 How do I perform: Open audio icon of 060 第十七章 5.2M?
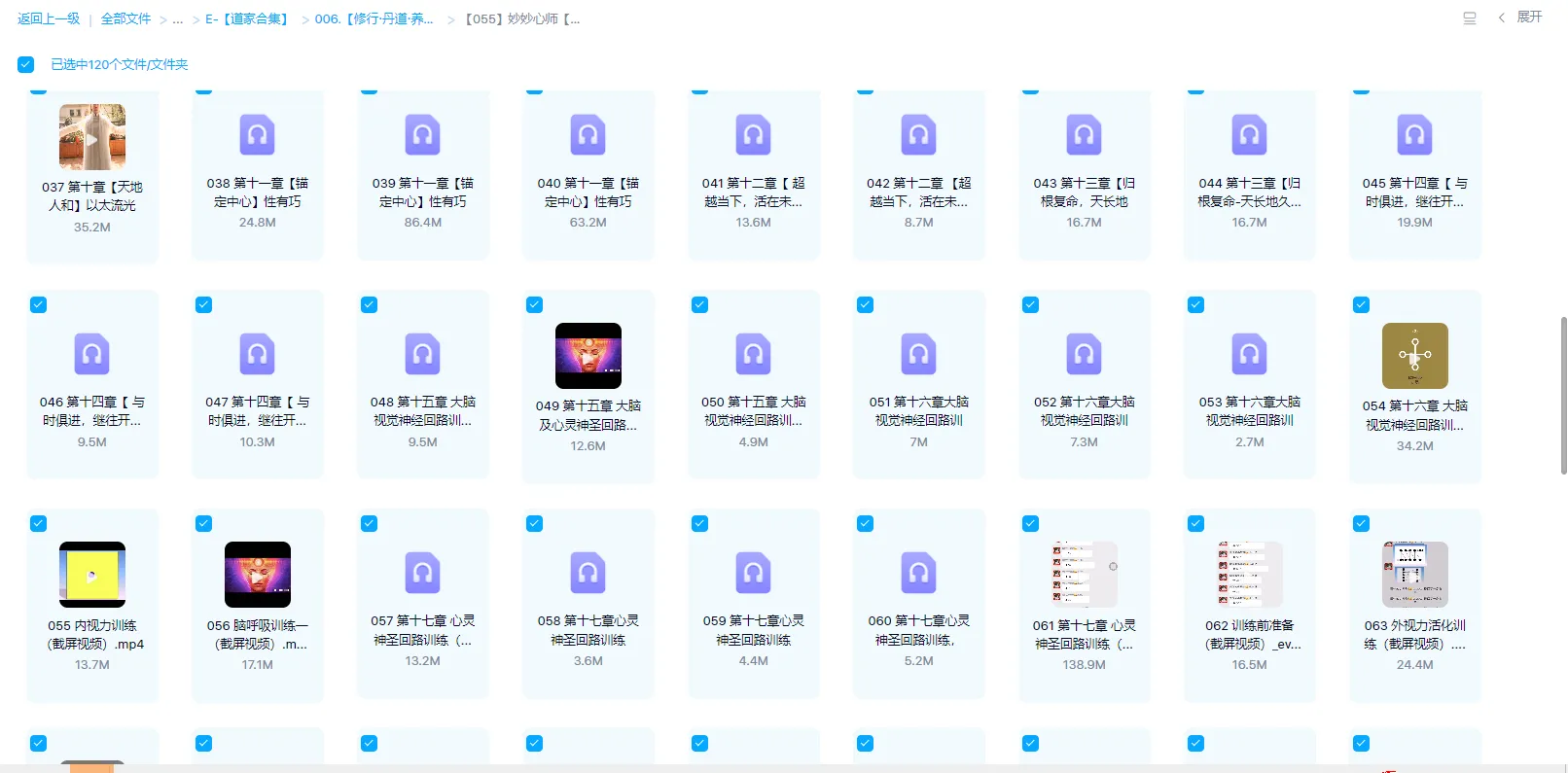pos(918,573)
